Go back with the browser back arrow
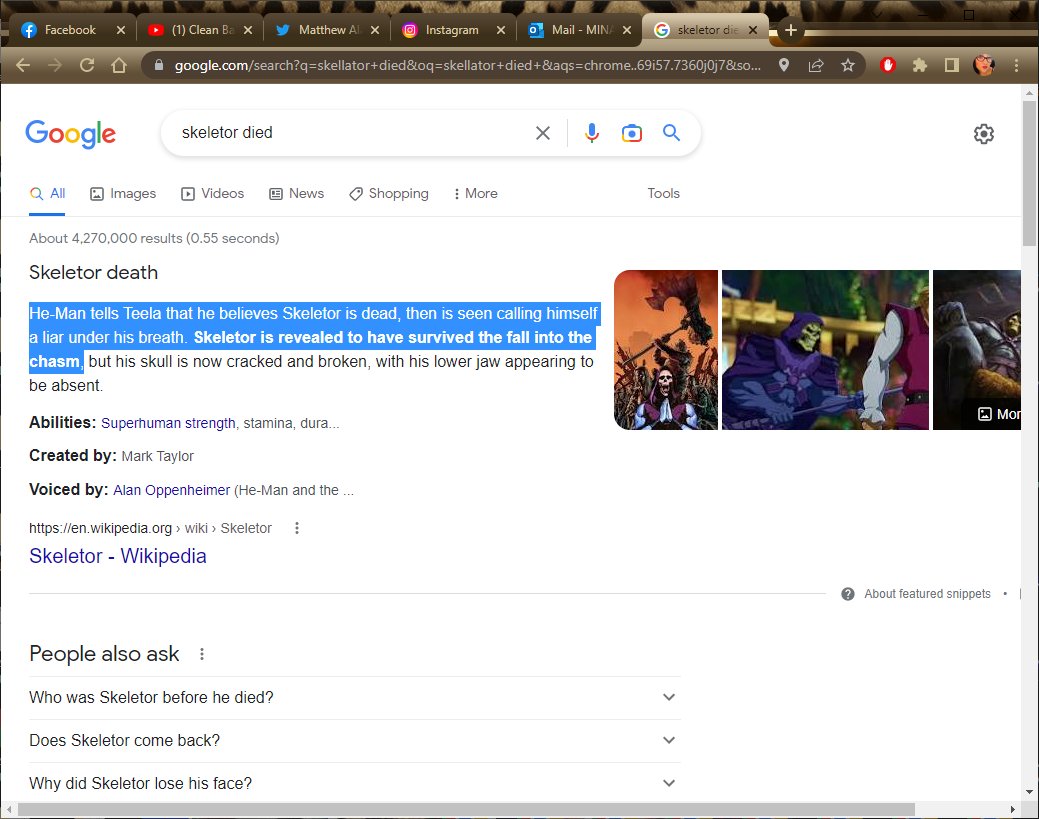 tap(23, 65)
